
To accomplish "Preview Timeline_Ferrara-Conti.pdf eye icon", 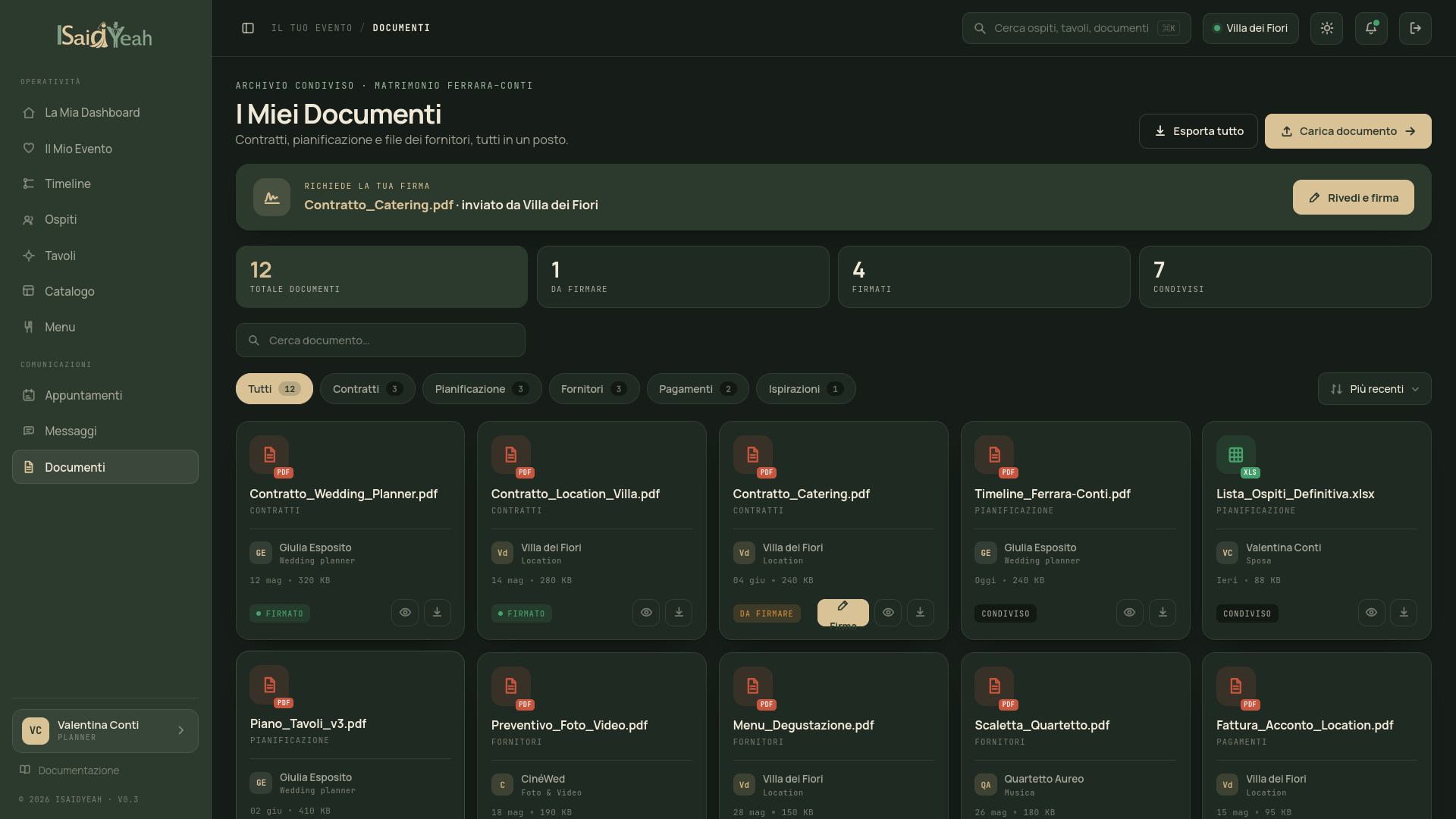I will tap(1130, 613).
